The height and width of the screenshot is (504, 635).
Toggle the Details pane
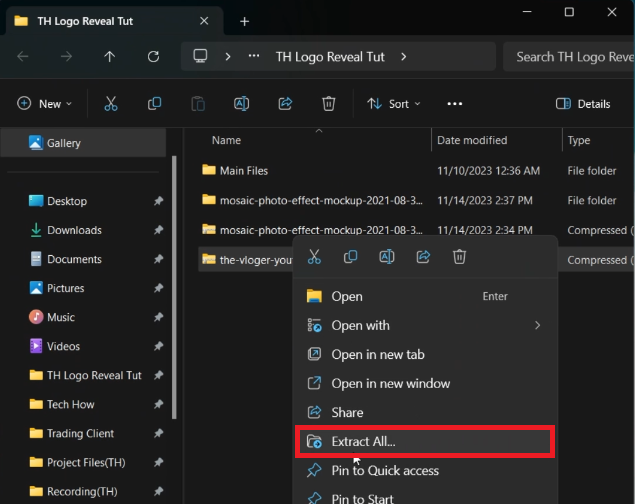tap(583, 104)
